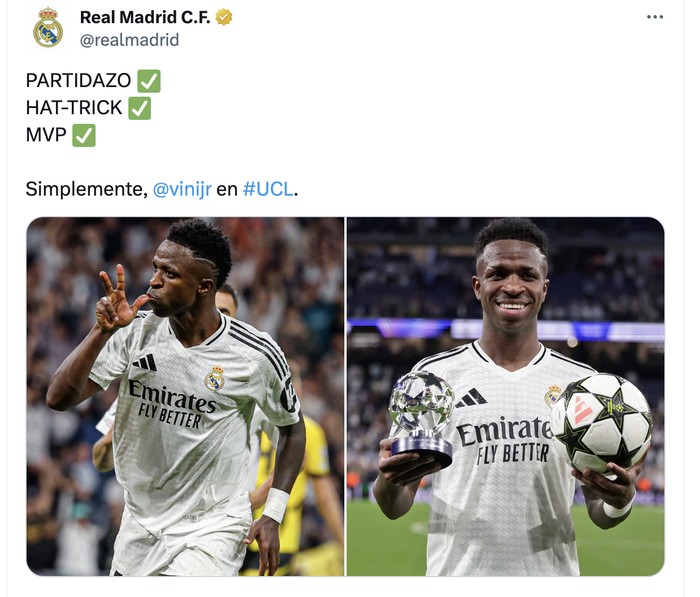
Task: Click the green check mark beside PARTIDAZO
Action: click(149, 81)
